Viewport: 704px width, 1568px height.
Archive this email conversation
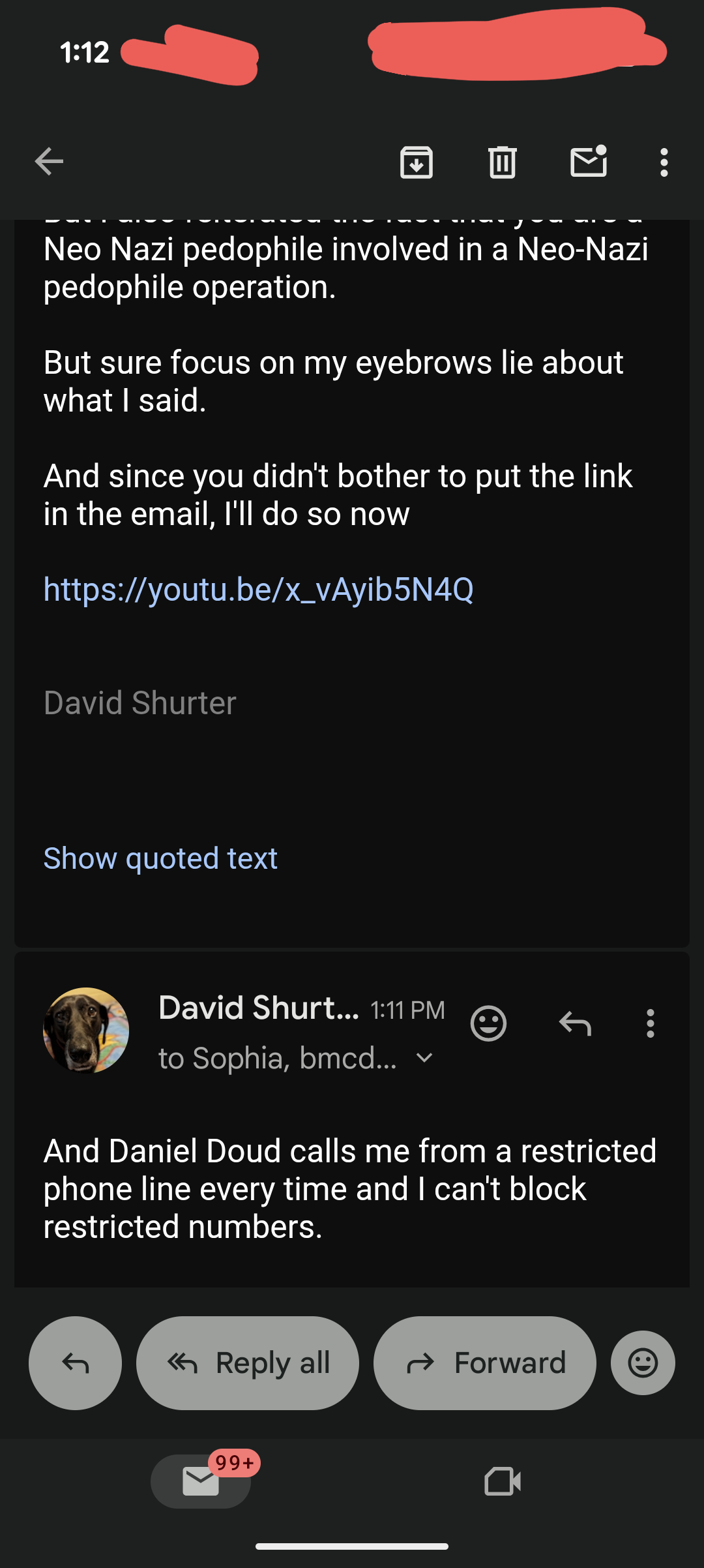(x=417, y=162)
